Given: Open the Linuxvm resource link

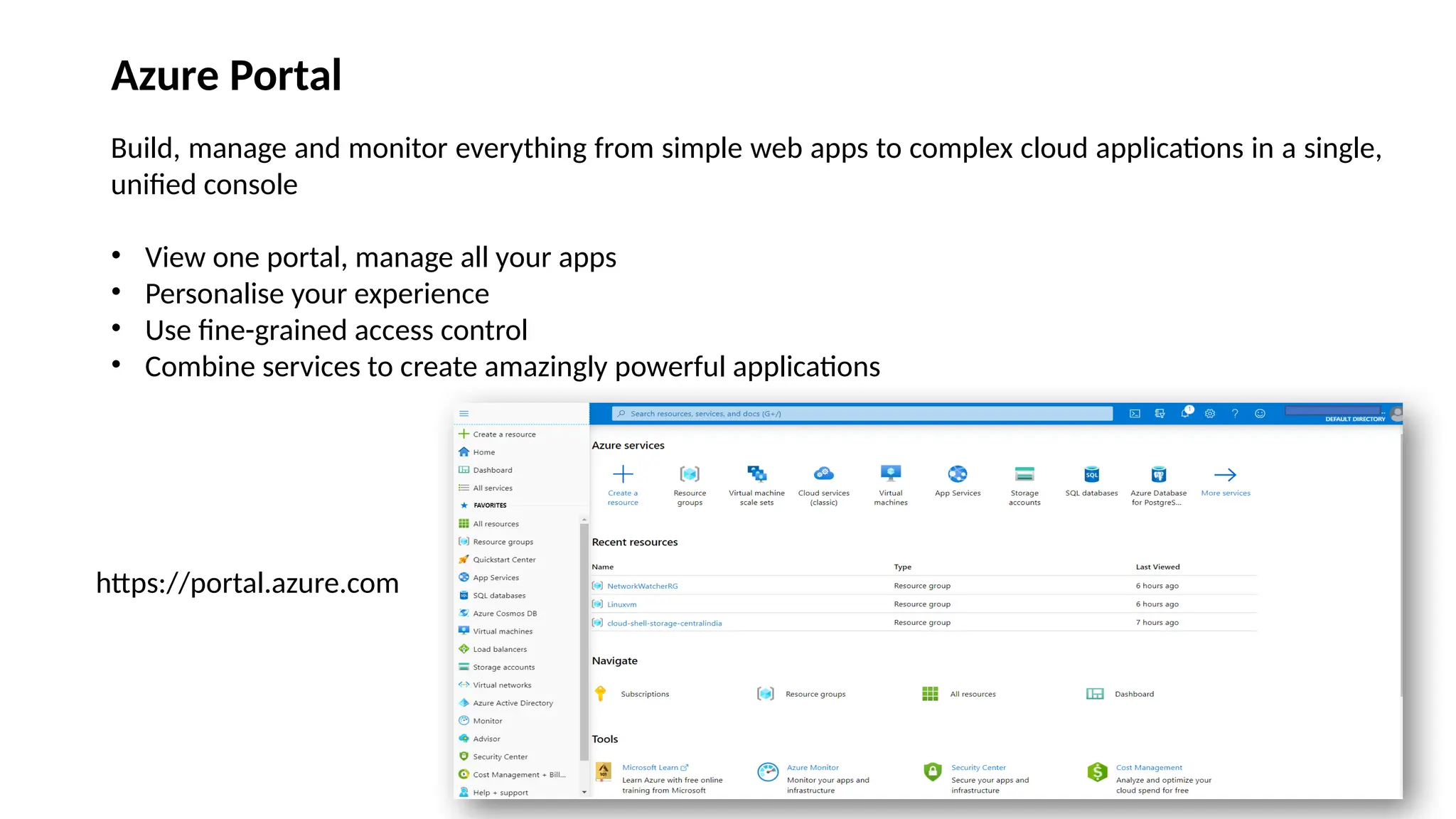Looking at the screenshot, I should click(x=621, y=604).
